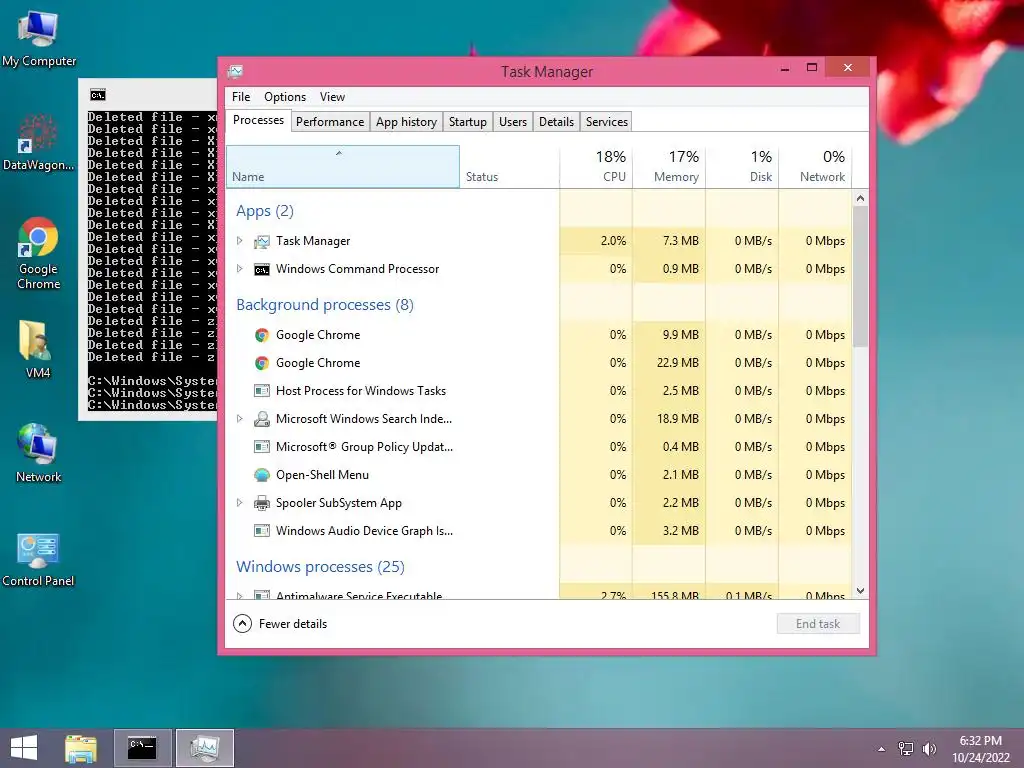Select the Google Chrome desktop shortcut

tap(39, 253)
